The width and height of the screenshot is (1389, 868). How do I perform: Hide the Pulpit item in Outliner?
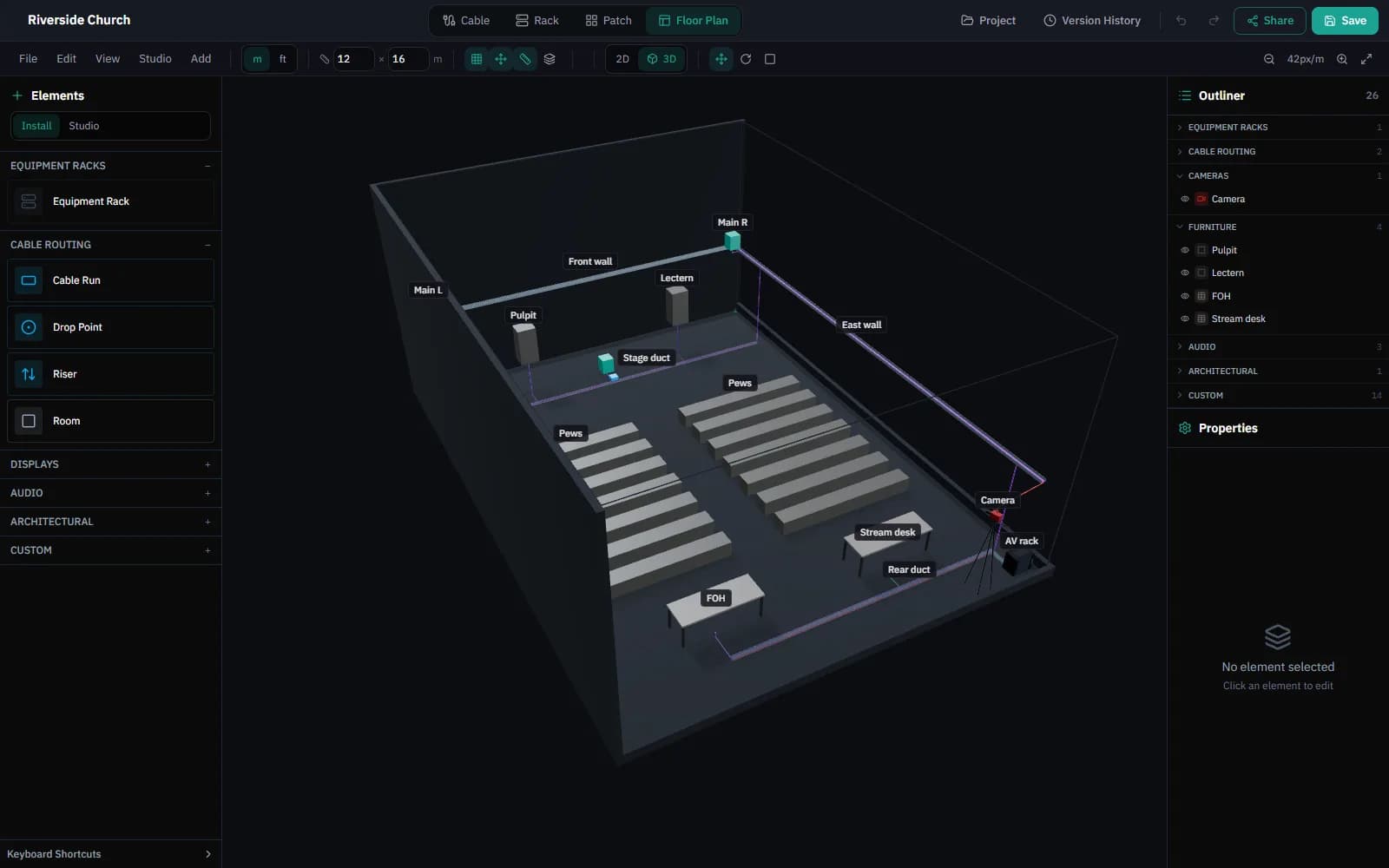tap(1185, 250)
